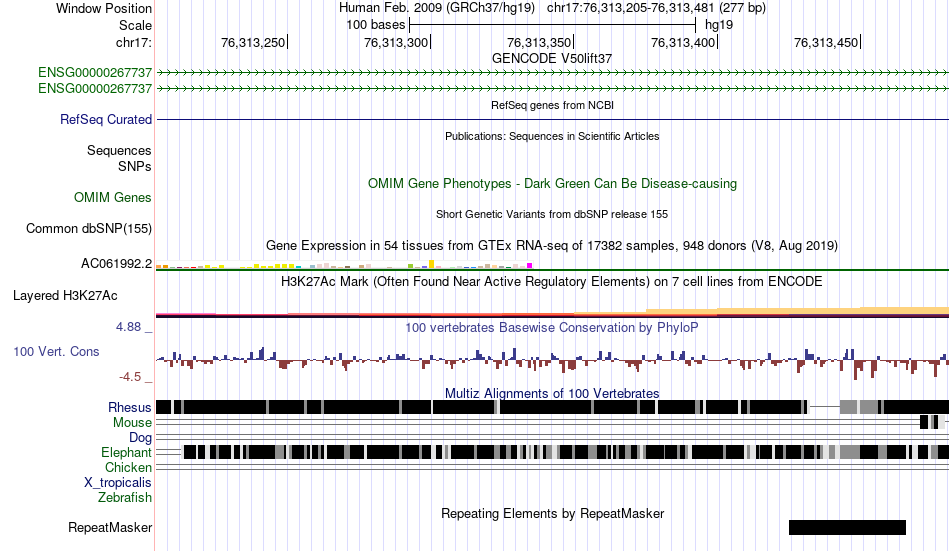
Task: Open Short Genetic Variants from dbSNP release 155 title
Action: [552, 214]
